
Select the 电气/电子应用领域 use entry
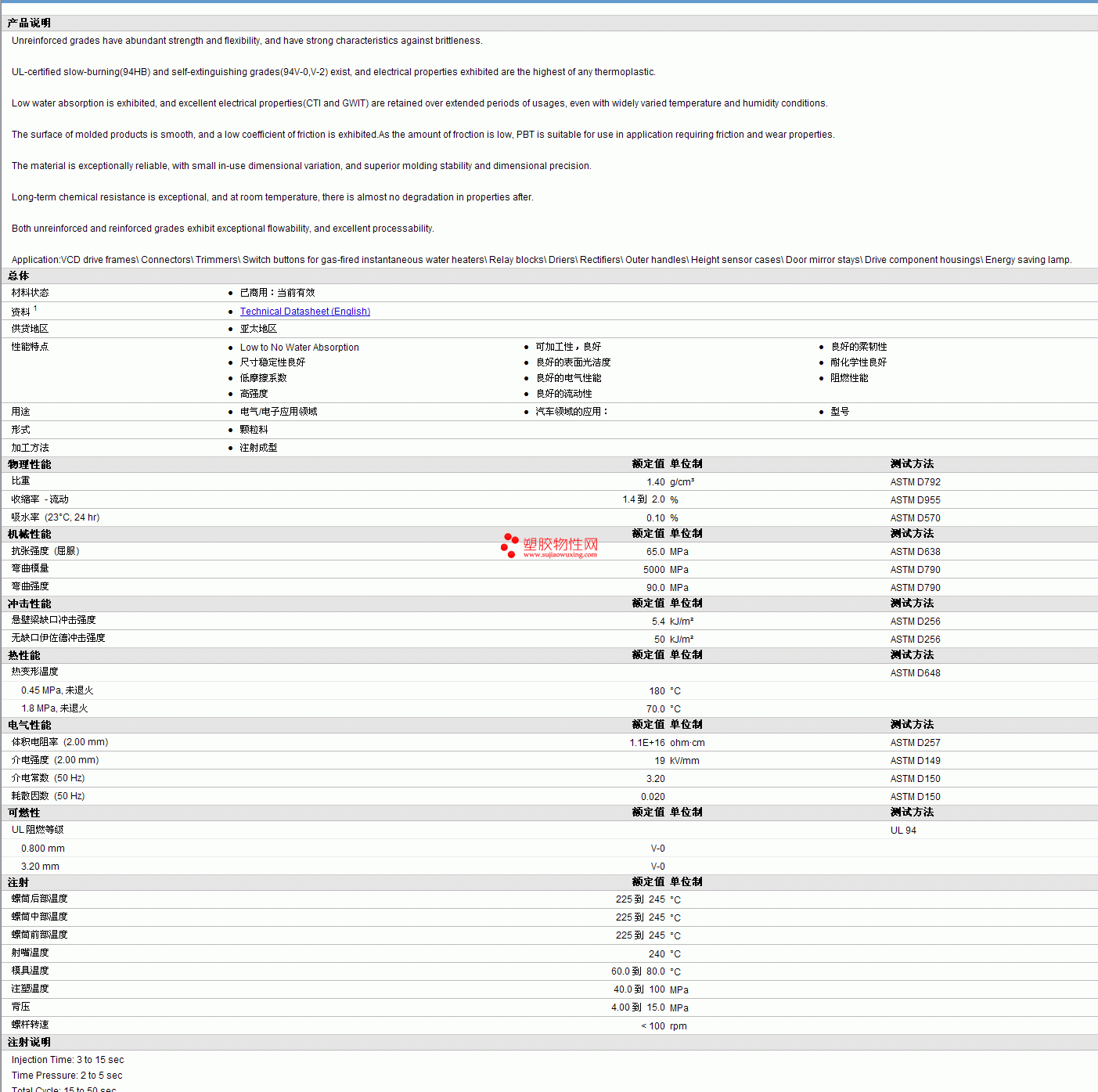(x=279, y=412)
